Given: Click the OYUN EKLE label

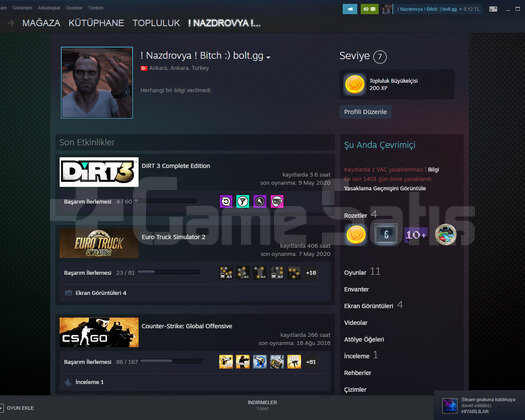Looking at the screenshot, I should coord(20,408).
